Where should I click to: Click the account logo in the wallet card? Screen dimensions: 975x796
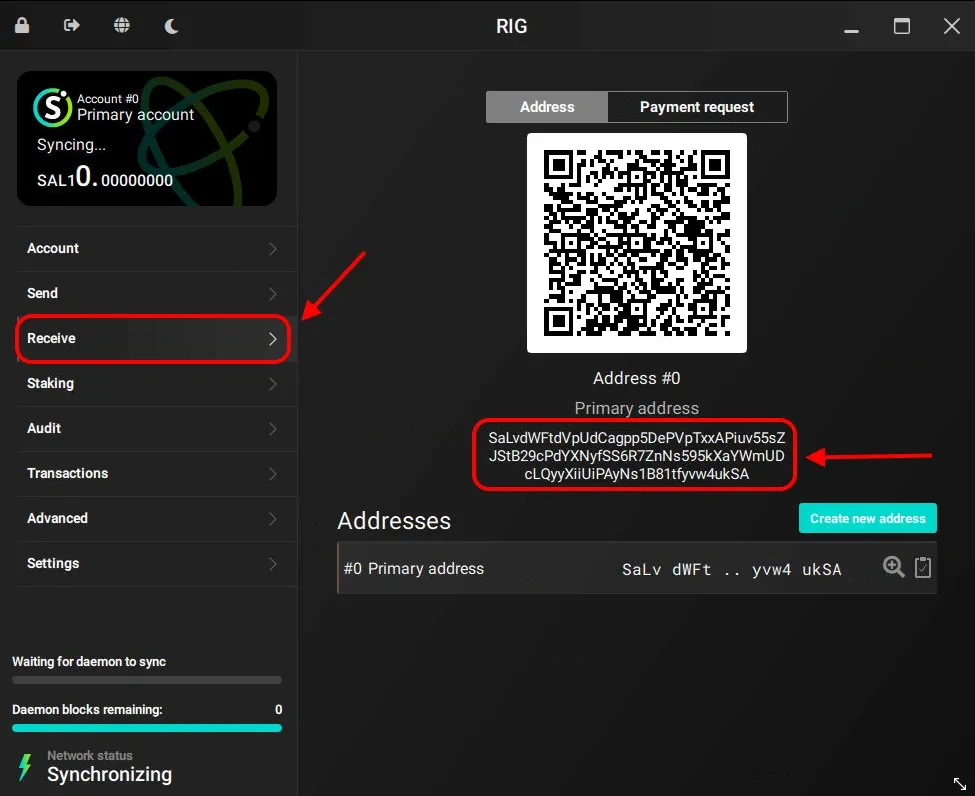pos(52,107)
